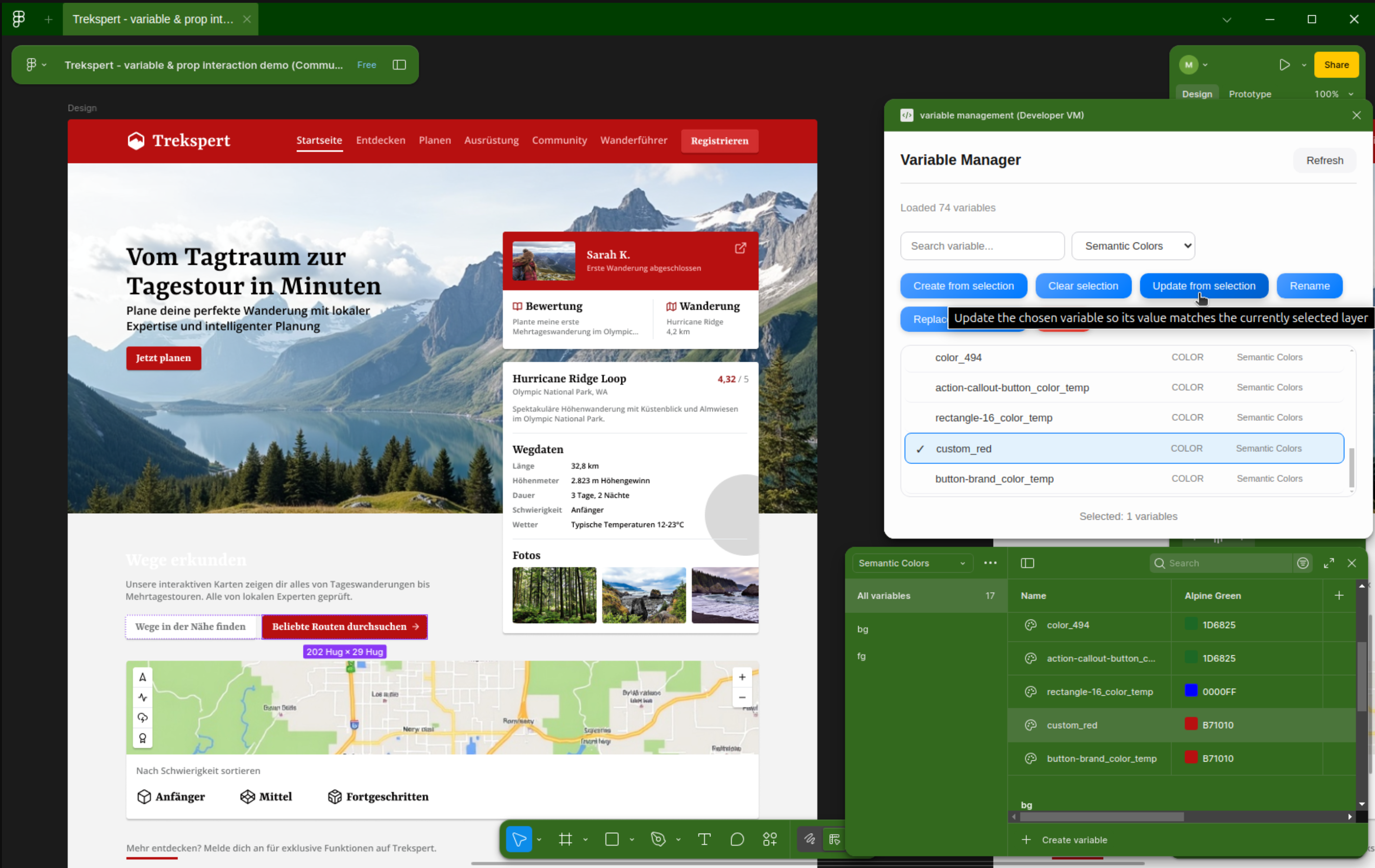This screenshot has height=868, width=1375.
Task: Select the Pen tool
Action: pyautogui.click(x=658, y=839)
